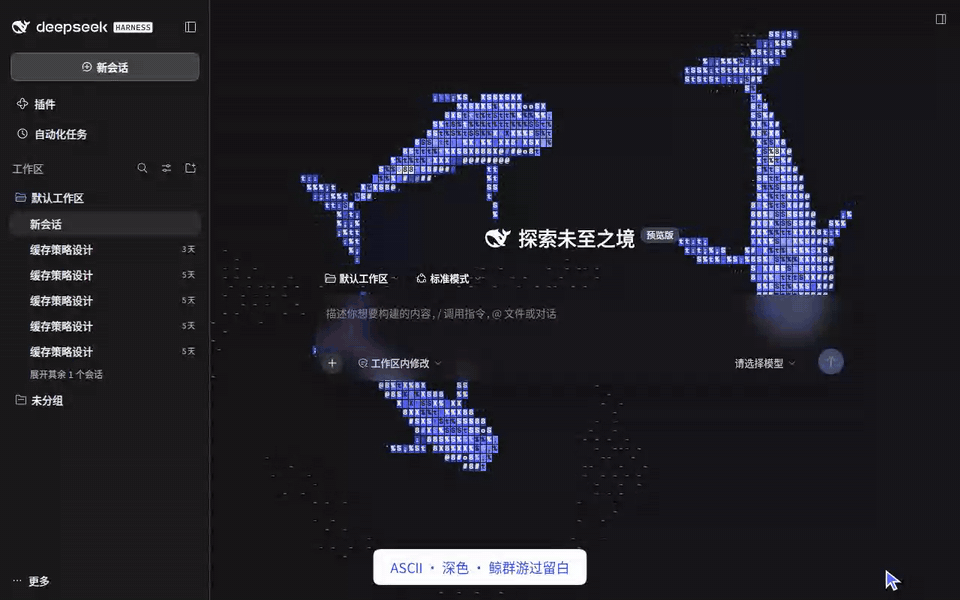Collapse the left sidebar panel icon
Screen dimensions: 960x600
pyautogui.click(x=190, y=27)
